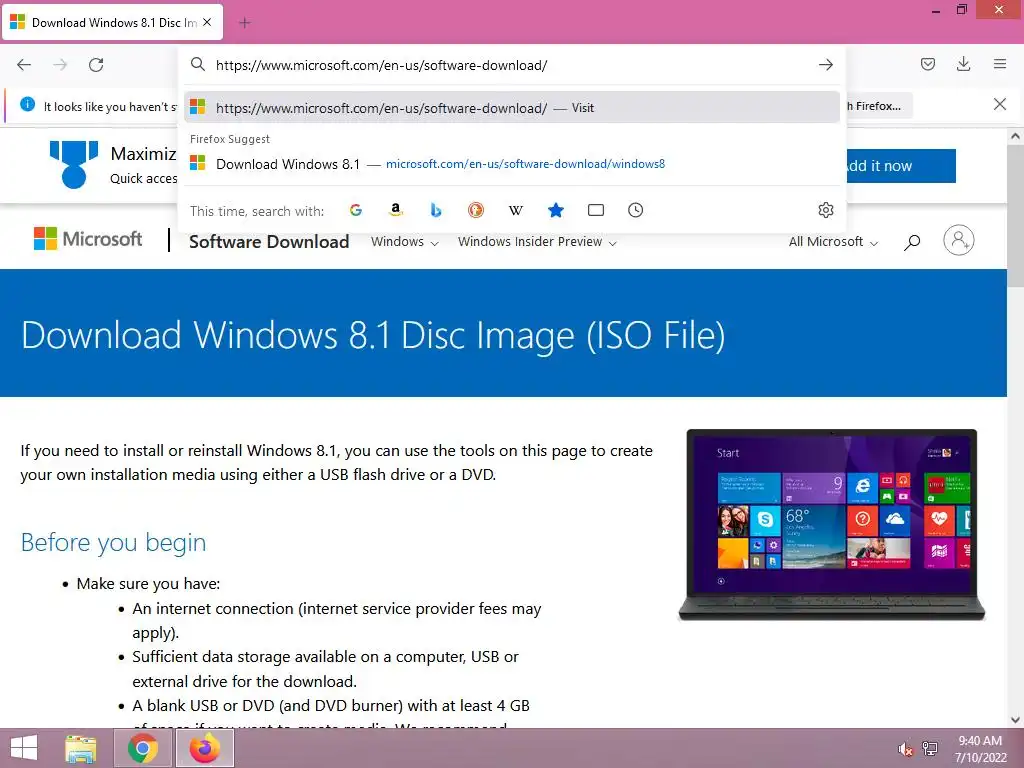Screen dimensions: 1024x768
Task: Expand the Windows dropdown menu
Action: (404, 242)
